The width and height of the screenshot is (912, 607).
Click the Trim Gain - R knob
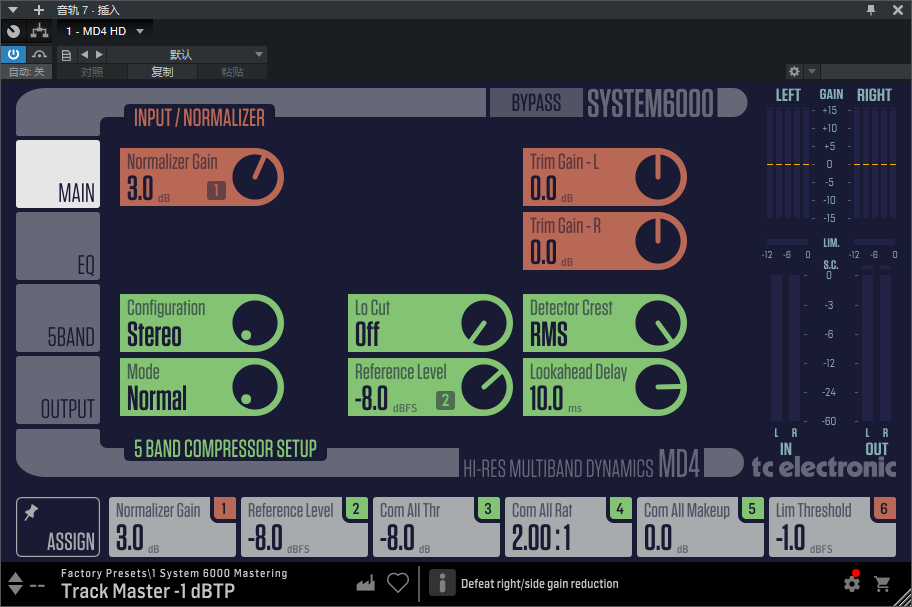pyautogui.click(x=658, y=241)
